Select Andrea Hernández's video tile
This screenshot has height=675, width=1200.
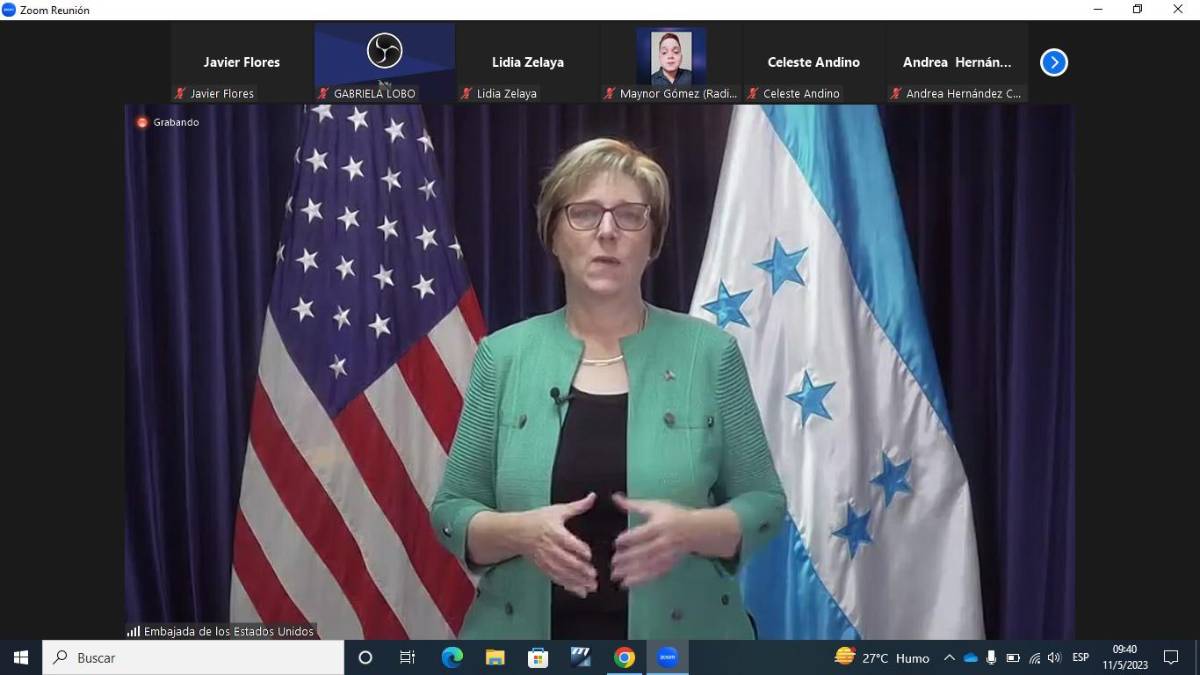click(957, 55)
